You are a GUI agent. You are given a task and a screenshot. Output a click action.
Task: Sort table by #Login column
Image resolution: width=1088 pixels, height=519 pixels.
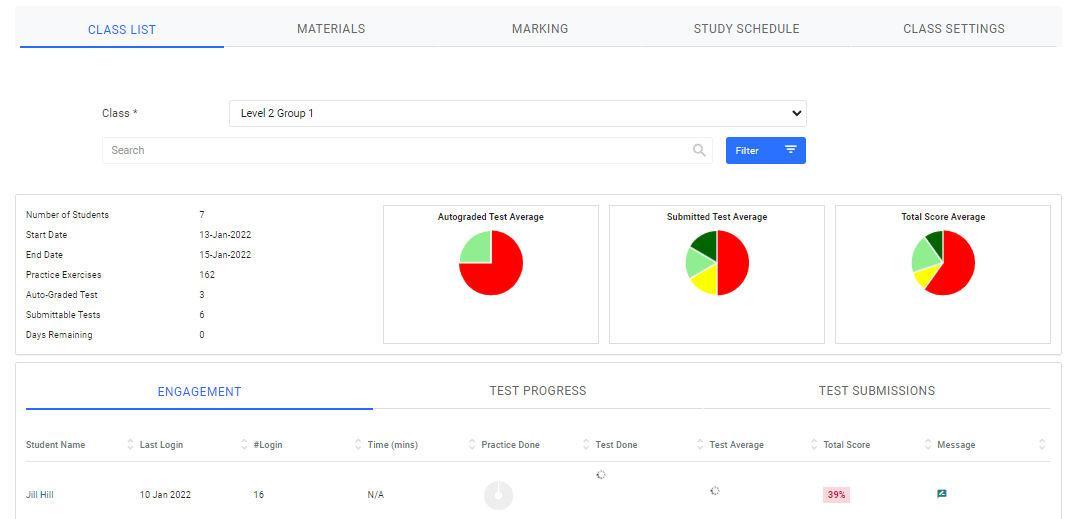click(358, 445)
